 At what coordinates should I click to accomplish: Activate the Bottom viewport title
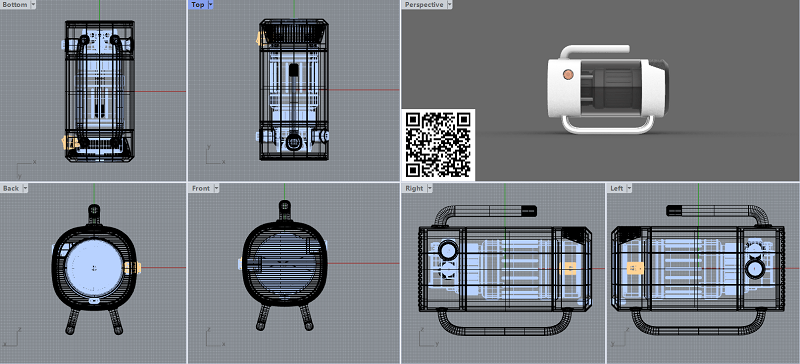point(15,5)
